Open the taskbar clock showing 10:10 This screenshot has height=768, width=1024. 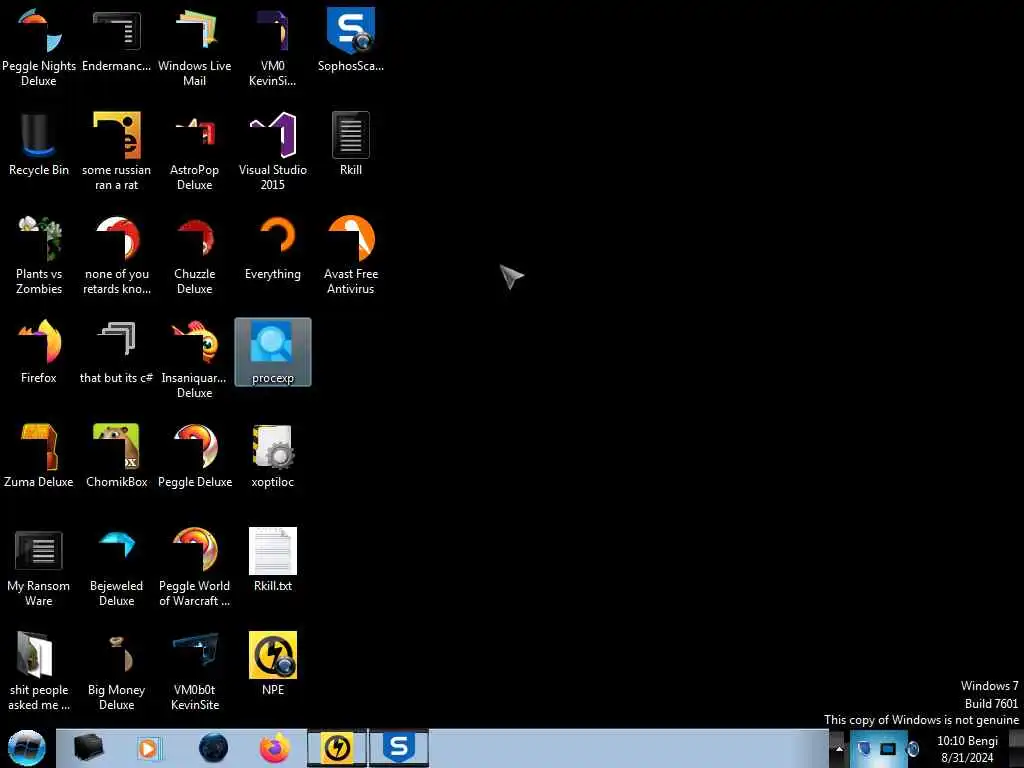tap(967, 749)
